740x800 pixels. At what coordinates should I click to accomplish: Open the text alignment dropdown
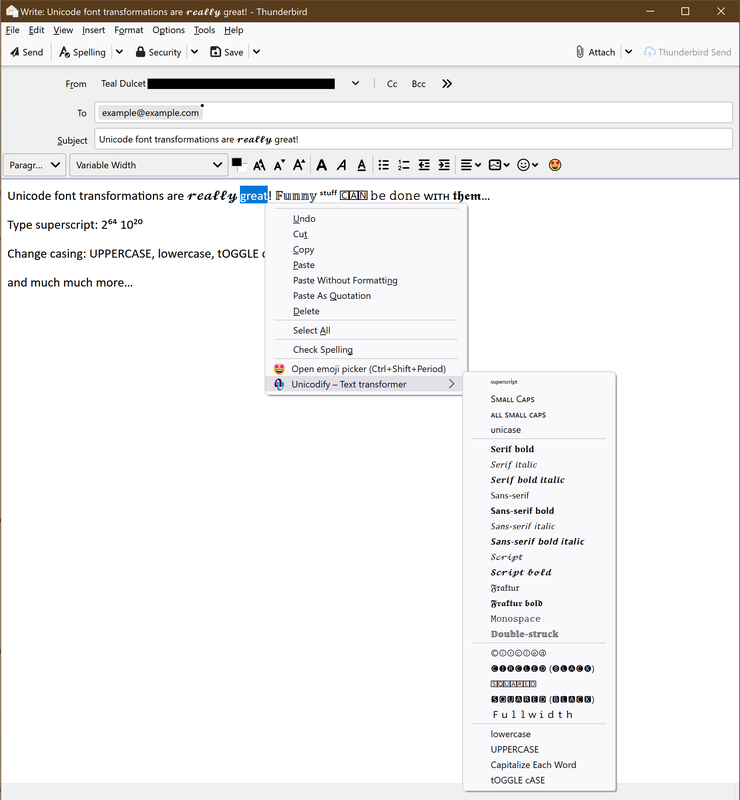coord(471,165)
